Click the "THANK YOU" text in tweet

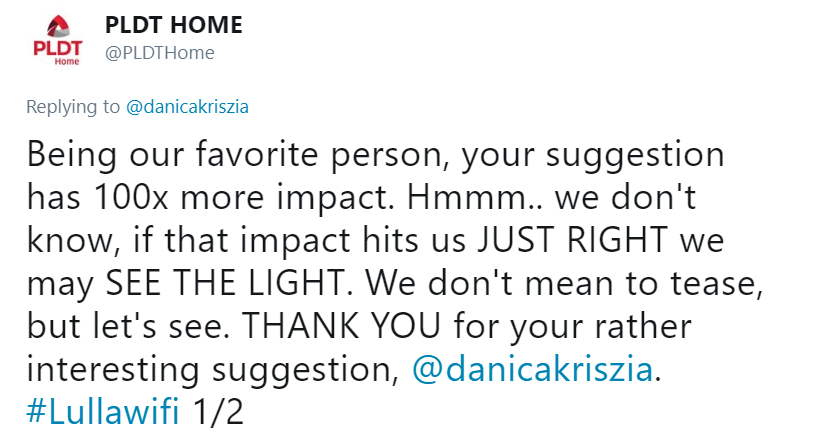pos(341,326)
